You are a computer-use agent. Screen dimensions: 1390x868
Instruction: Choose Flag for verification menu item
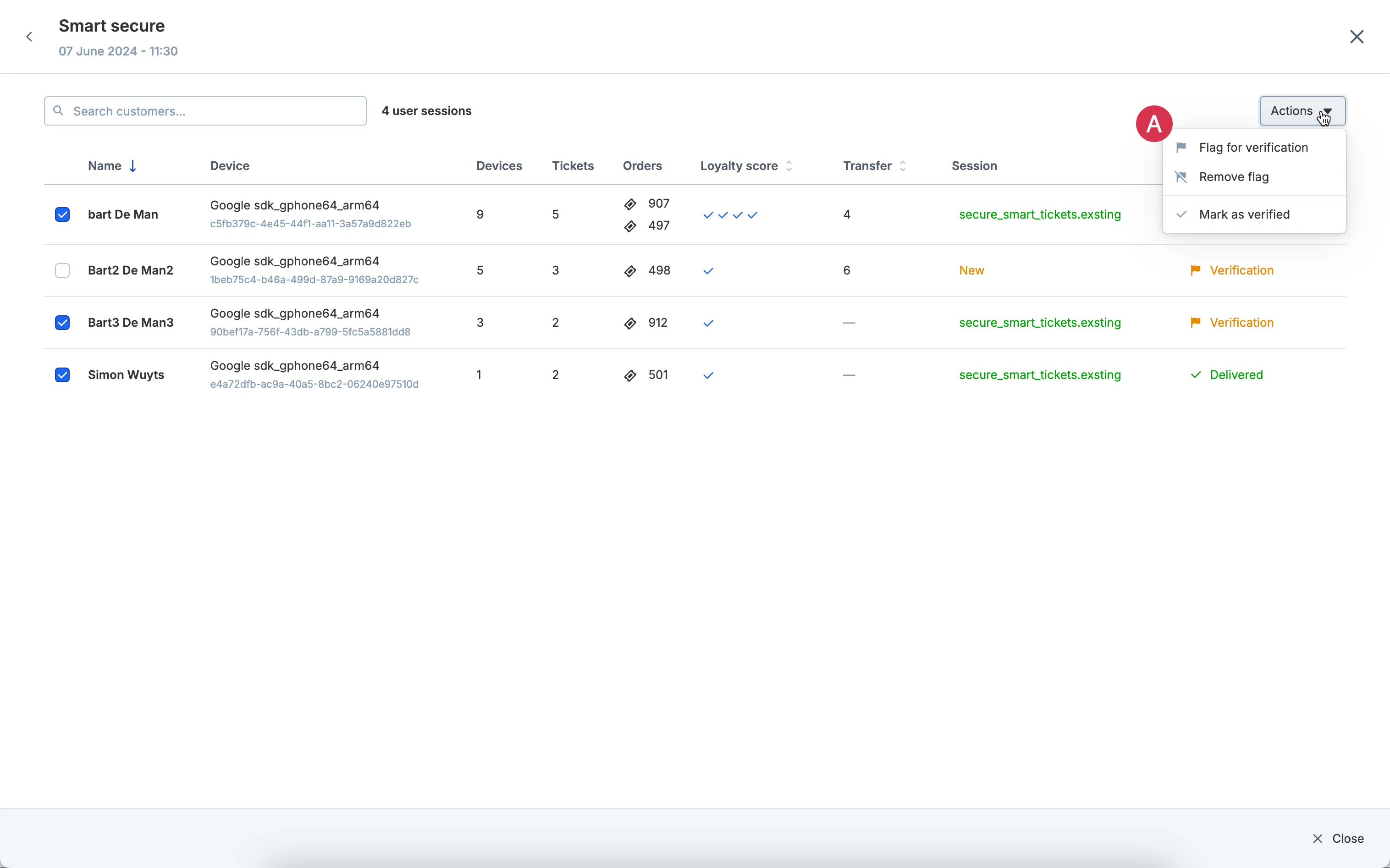click(x=1254, y=148)
